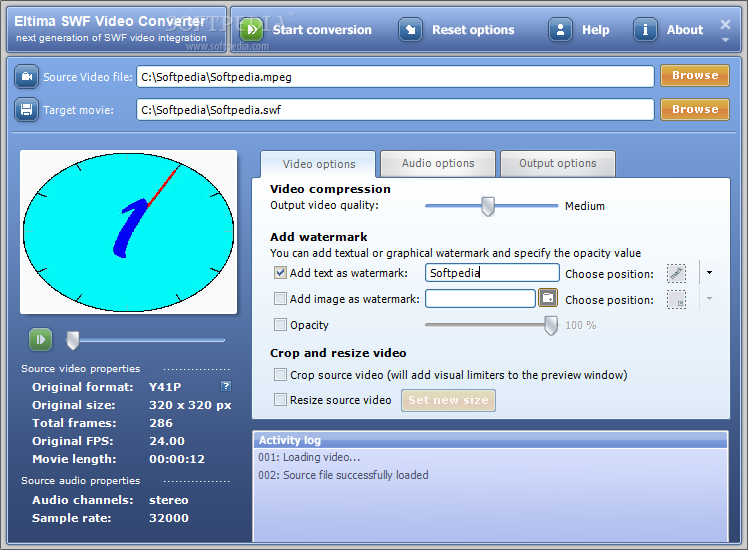The height and width of the screenshot is (550, 748).
Task: Click the Help person icon
Action: [x=561, y=30]
